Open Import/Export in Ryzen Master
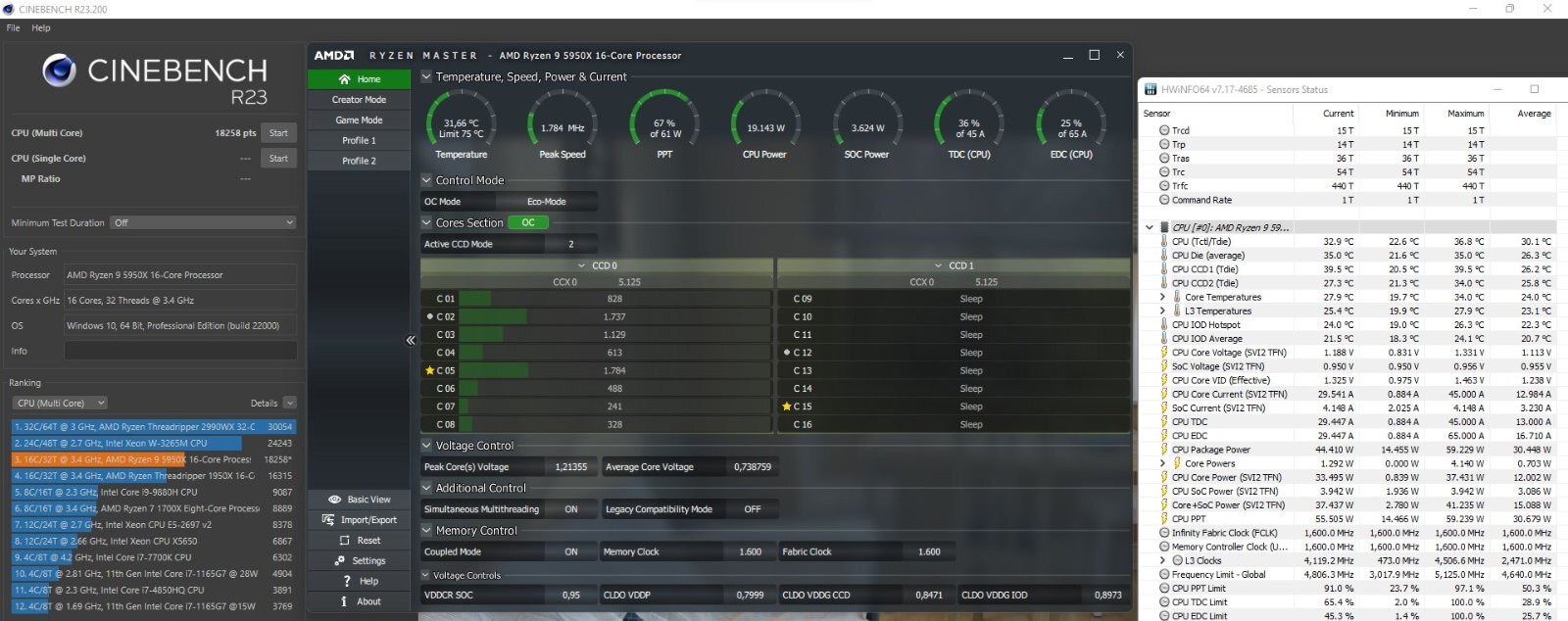This screenshot has height=621, width=1568. [x=359, y=520]
